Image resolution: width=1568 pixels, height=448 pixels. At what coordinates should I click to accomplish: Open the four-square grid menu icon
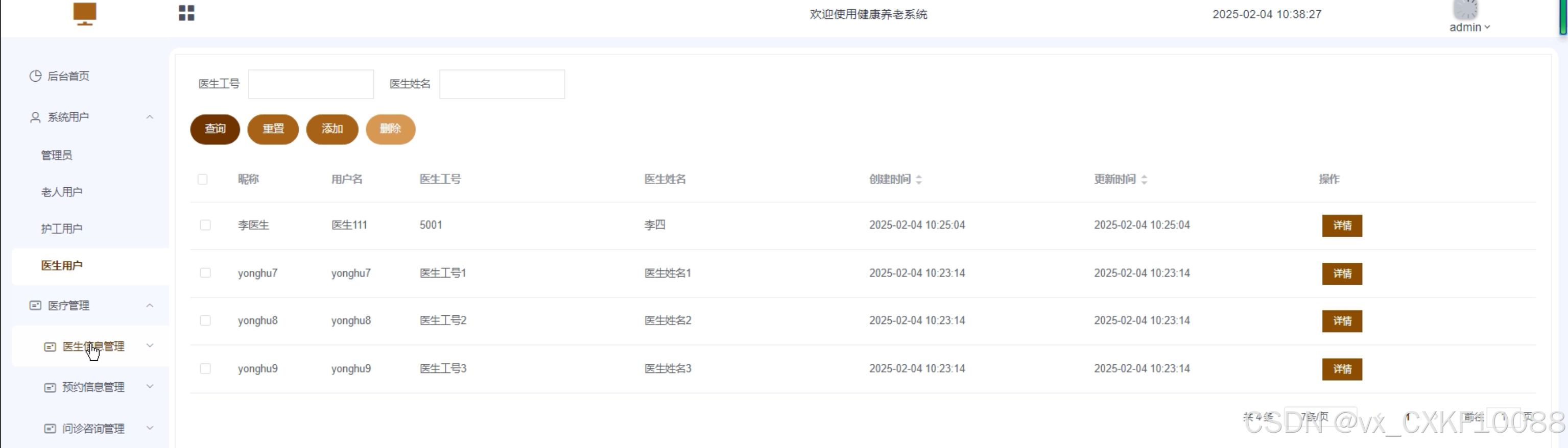(x=186, y=13)
